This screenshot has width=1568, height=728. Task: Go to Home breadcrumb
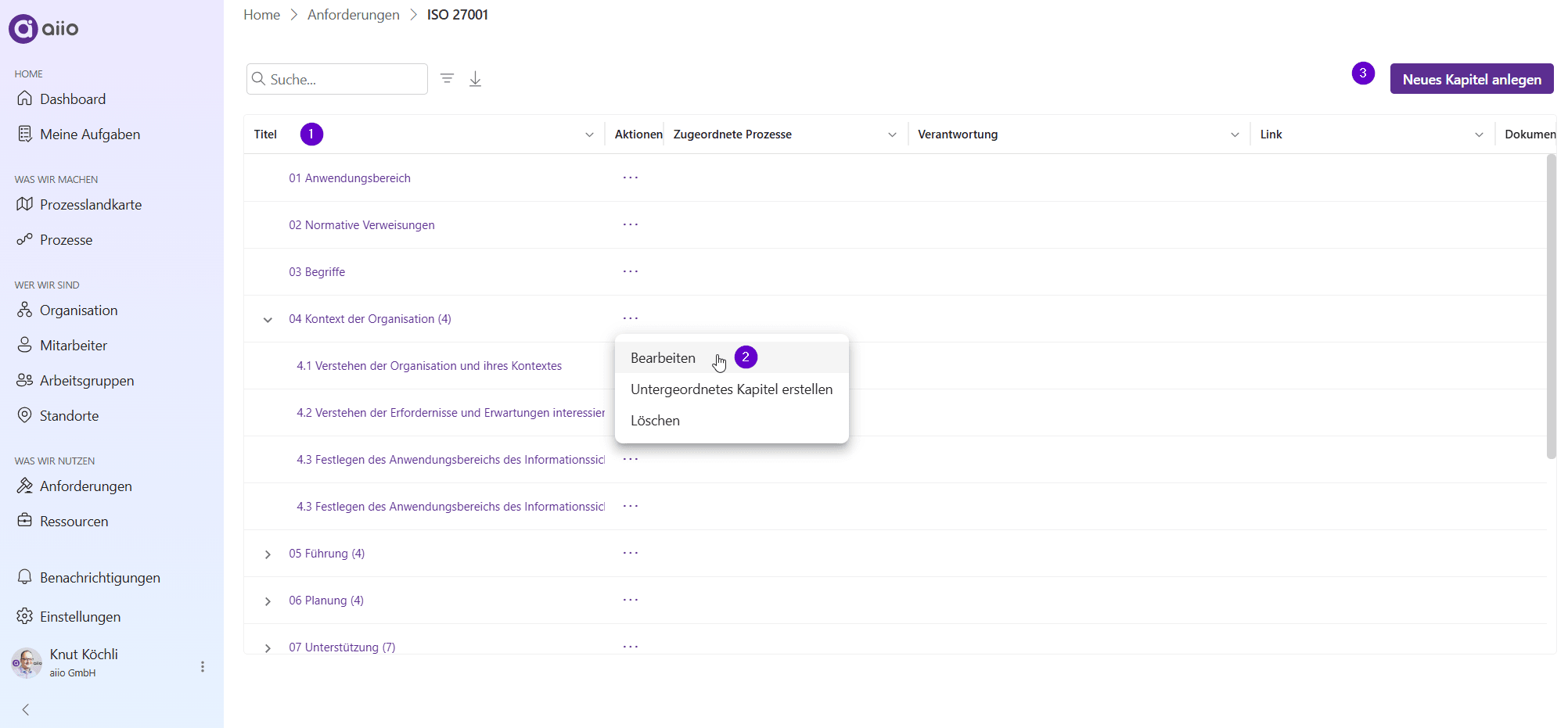coord(261,15)
